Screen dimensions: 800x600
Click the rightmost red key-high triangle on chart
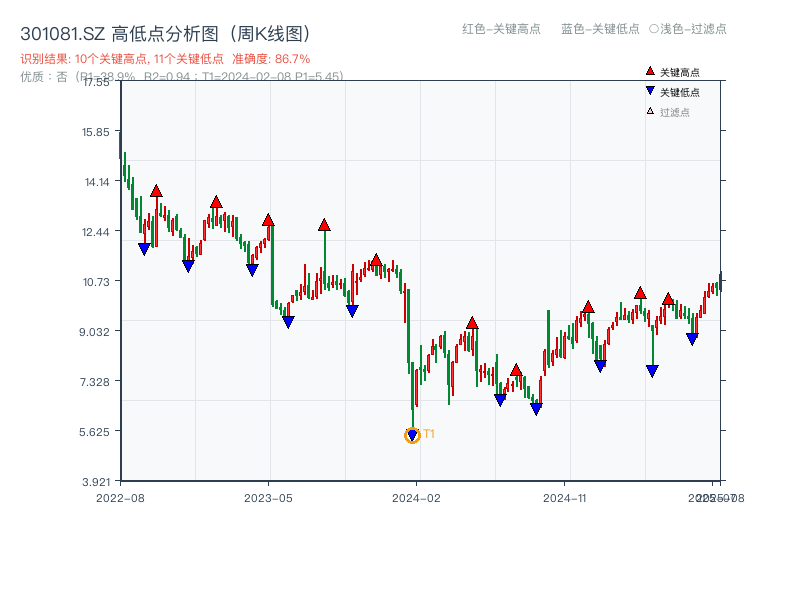pyautogui.click(x=668, y=299)
